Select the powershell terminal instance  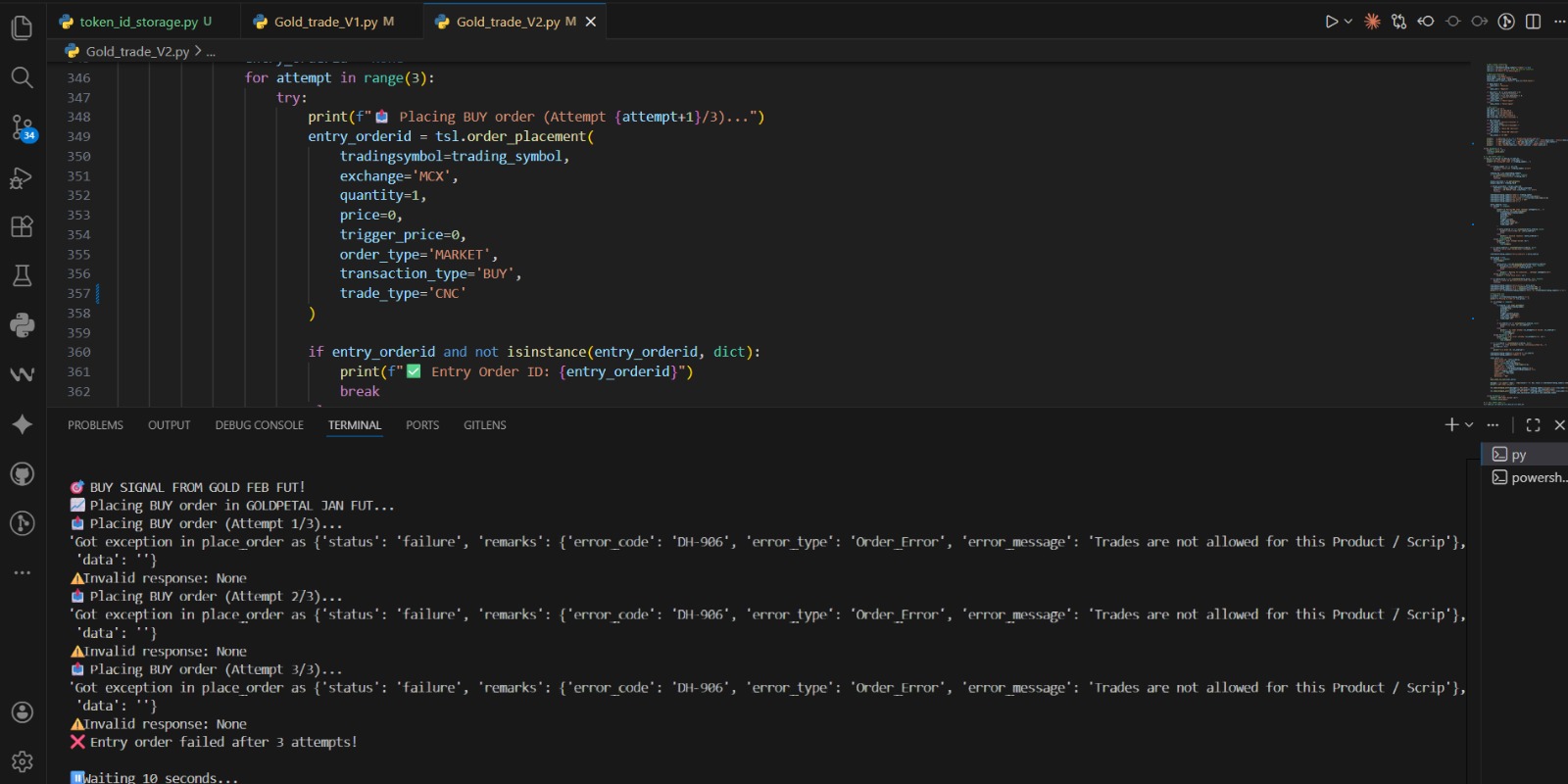click(x=1529, y=477)
